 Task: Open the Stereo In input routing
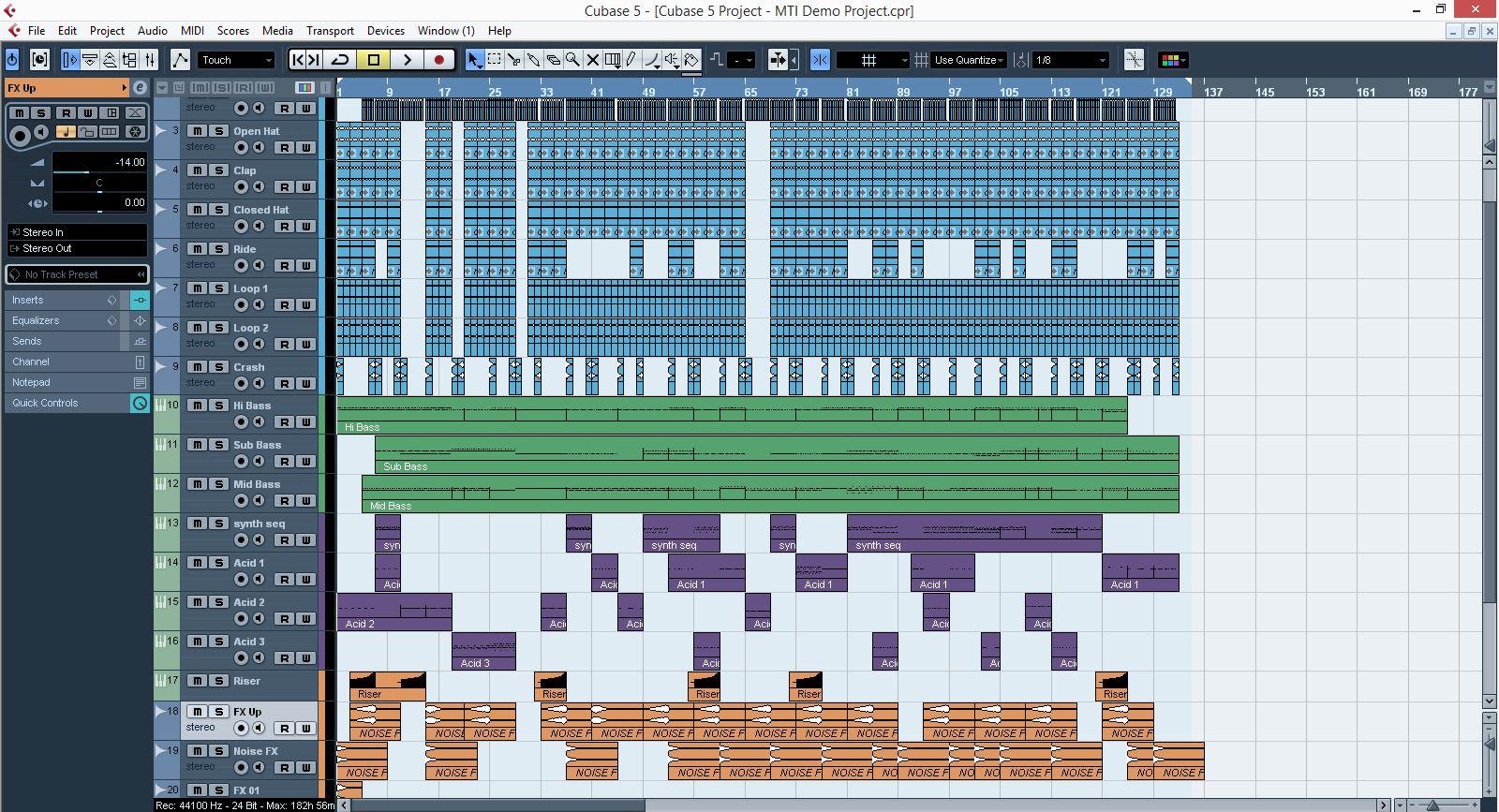pos(77,232)
